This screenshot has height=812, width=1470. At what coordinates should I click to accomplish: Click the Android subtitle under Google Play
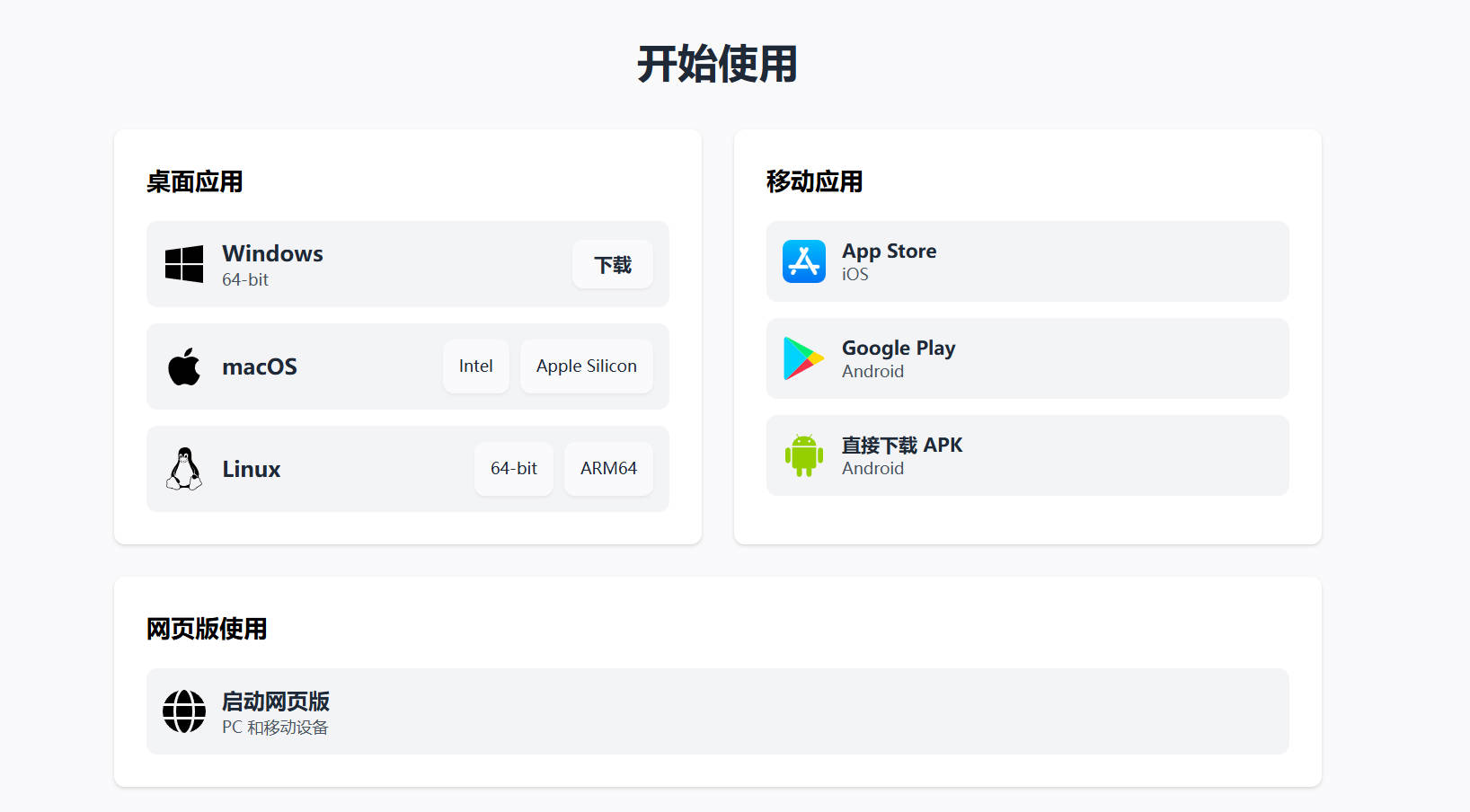coord(872,371)
